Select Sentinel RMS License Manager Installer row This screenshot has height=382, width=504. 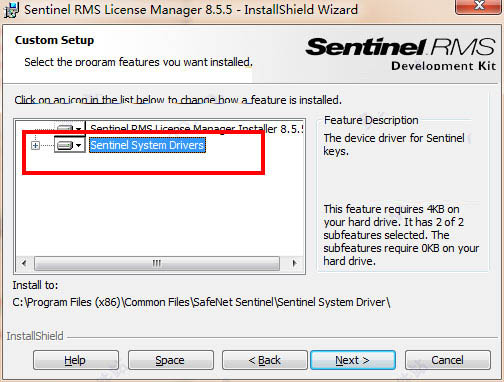[197, 129]
